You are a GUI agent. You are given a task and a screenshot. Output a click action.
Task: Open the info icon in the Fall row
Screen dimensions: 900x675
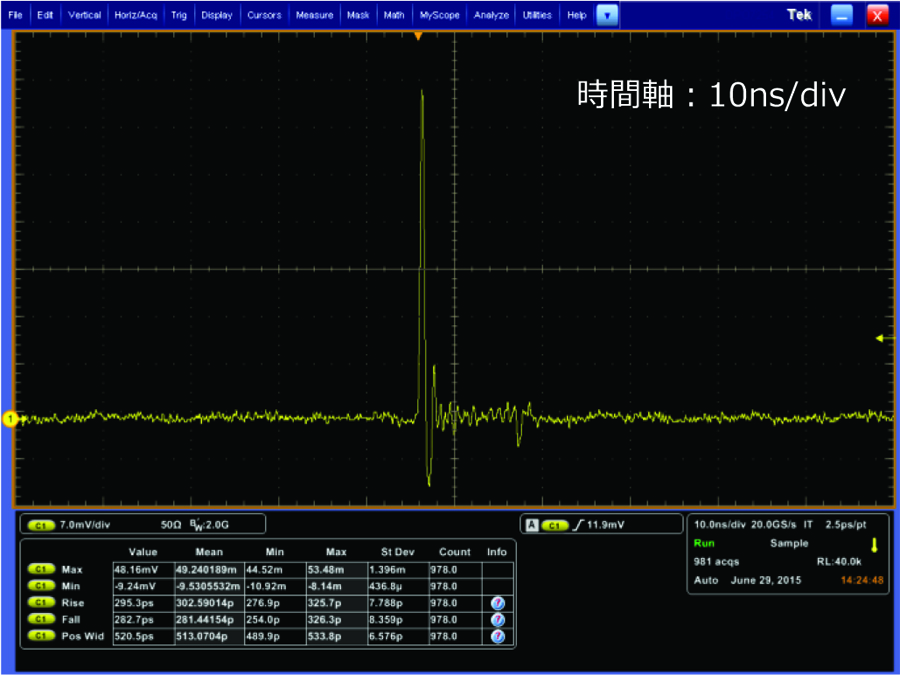coord(498,620)
